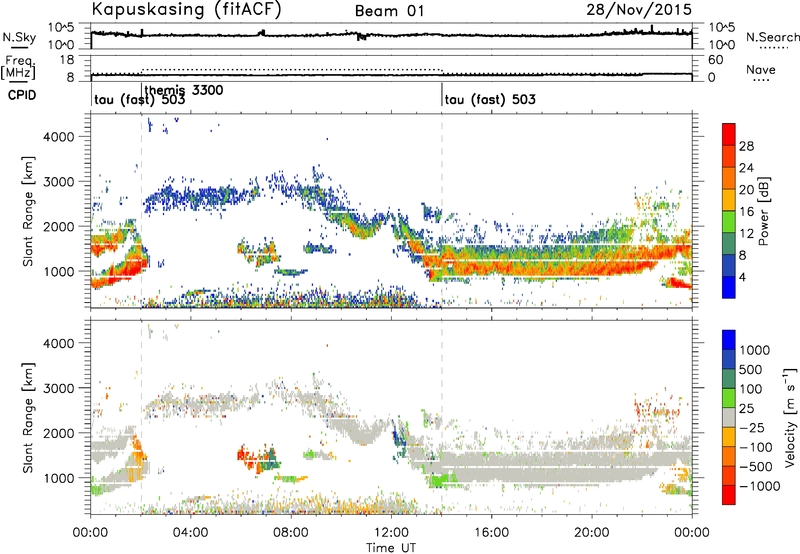Viewport: 800px width, 554px height.
Task: Click the '04:00' time axis tick label
Action: [190, 533]
